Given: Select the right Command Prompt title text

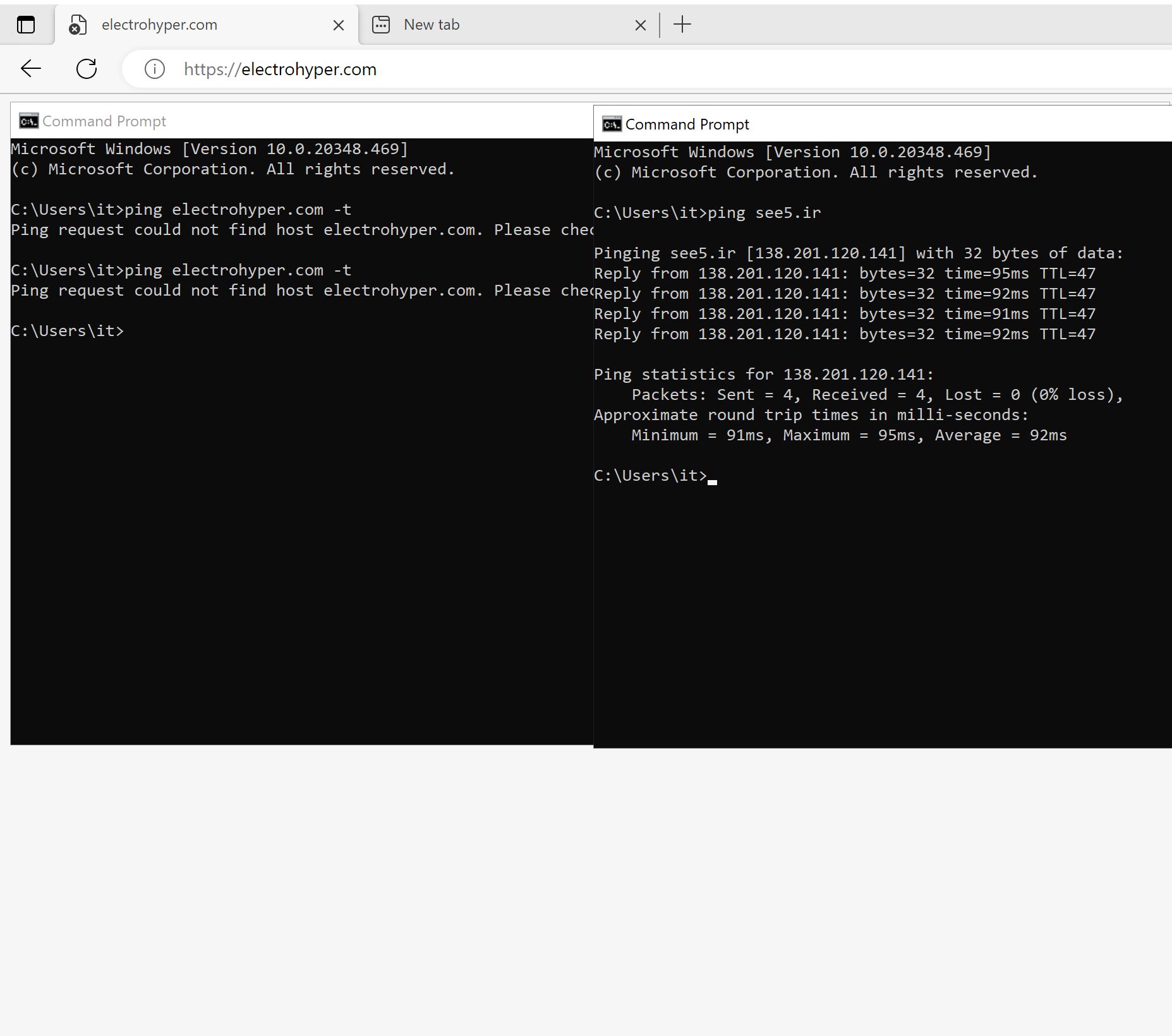Looking at the screenshot, I should point(687,124).
